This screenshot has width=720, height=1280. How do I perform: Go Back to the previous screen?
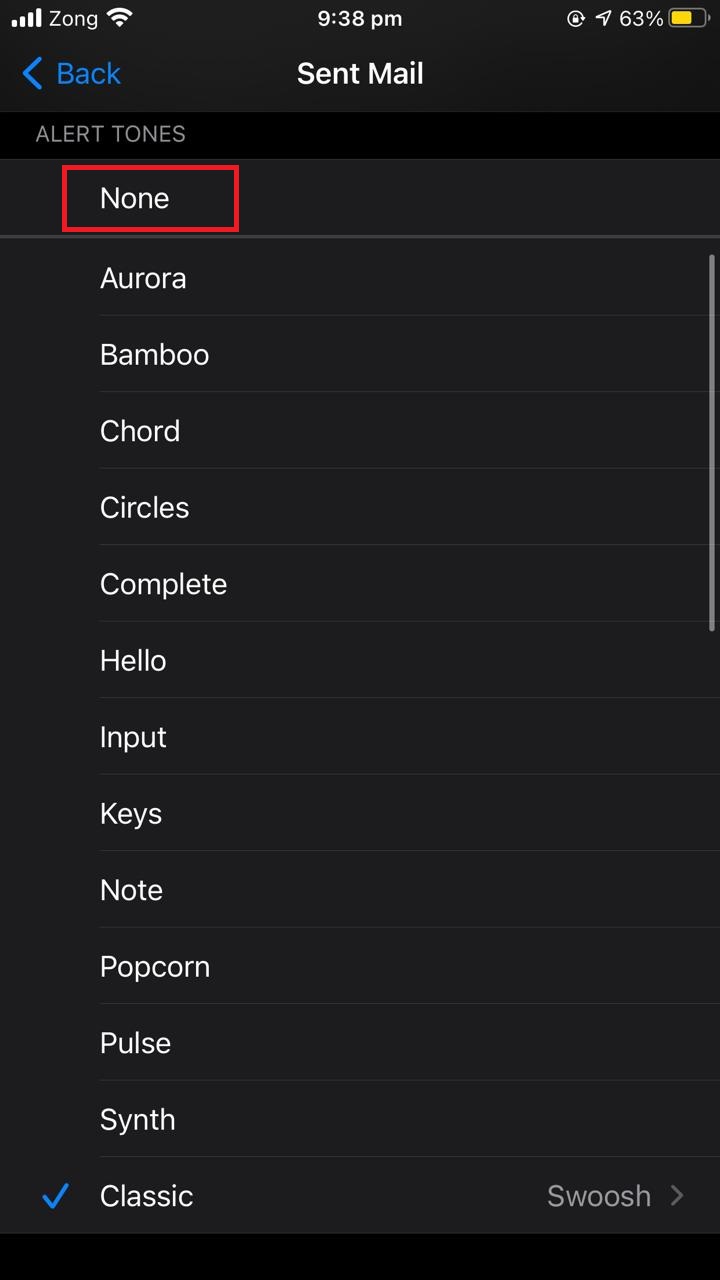click(x=88, y=73)
